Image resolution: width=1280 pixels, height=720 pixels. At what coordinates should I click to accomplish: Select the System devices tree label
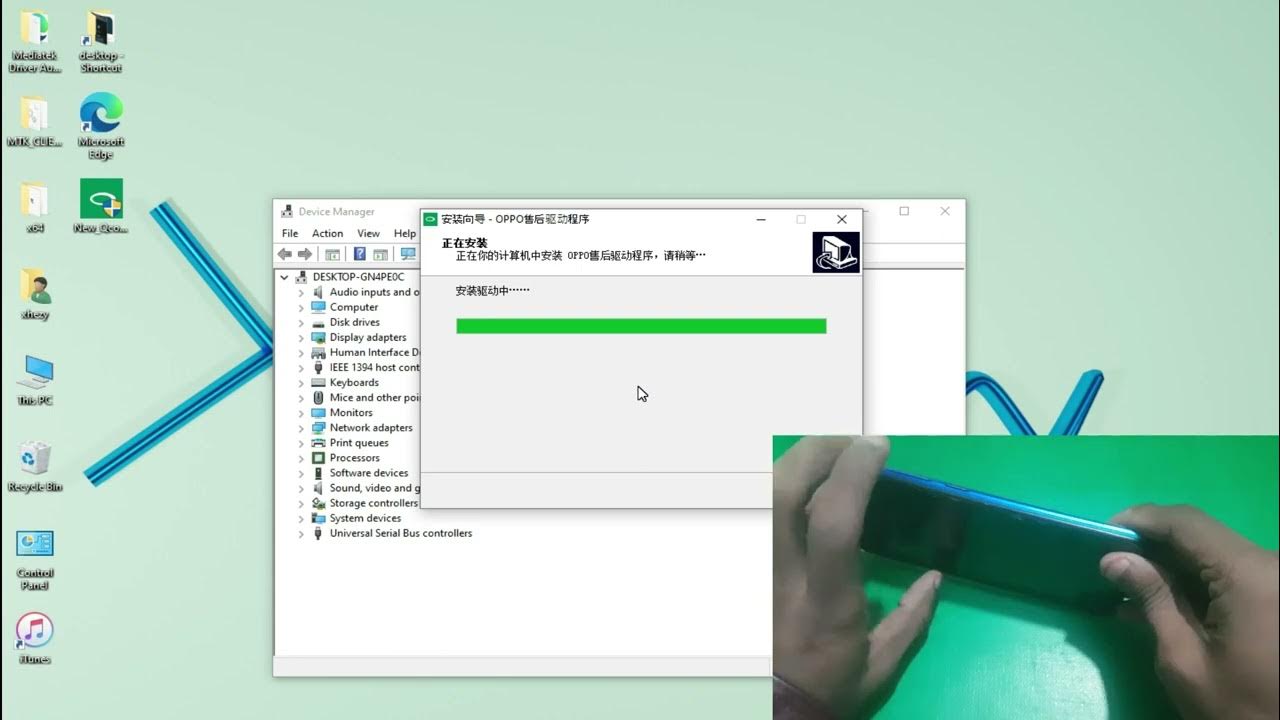[x=365, y=518]
